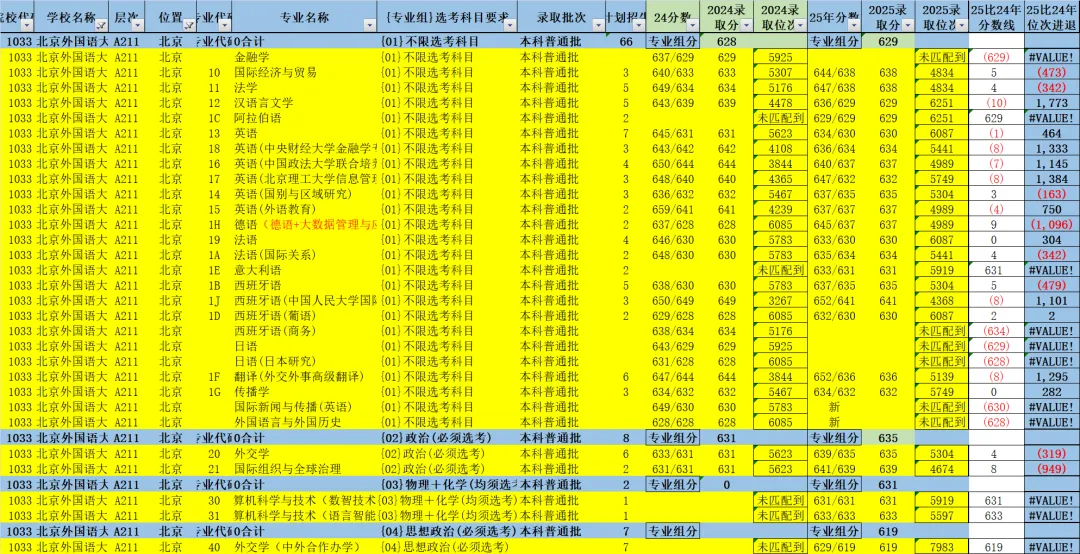Select the 国际经济与贸易 cell
The height and width of the screenshot is (554, 1080).
pos(304,72)
